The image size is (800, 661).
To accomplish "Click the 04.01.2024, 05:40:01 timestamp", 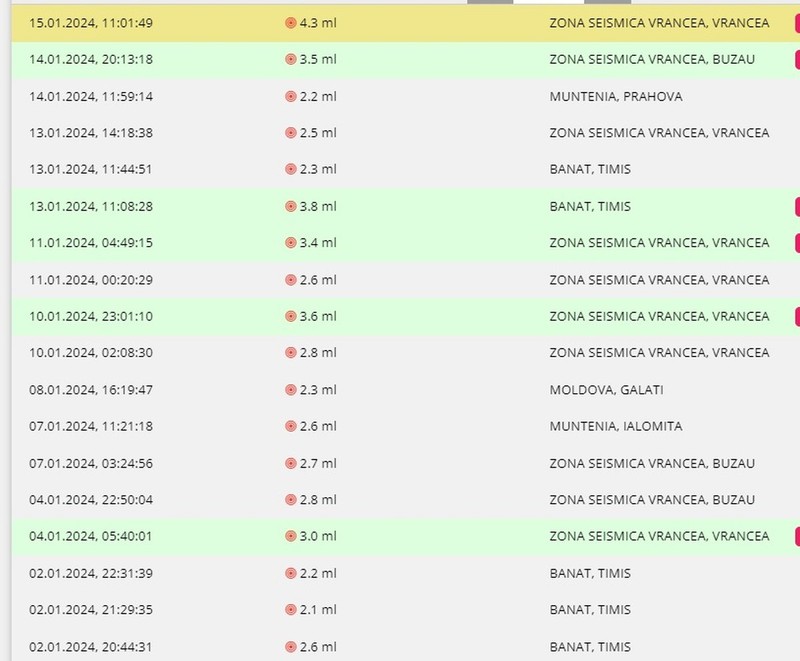I will pyautogui.click(x=90, y=537).
